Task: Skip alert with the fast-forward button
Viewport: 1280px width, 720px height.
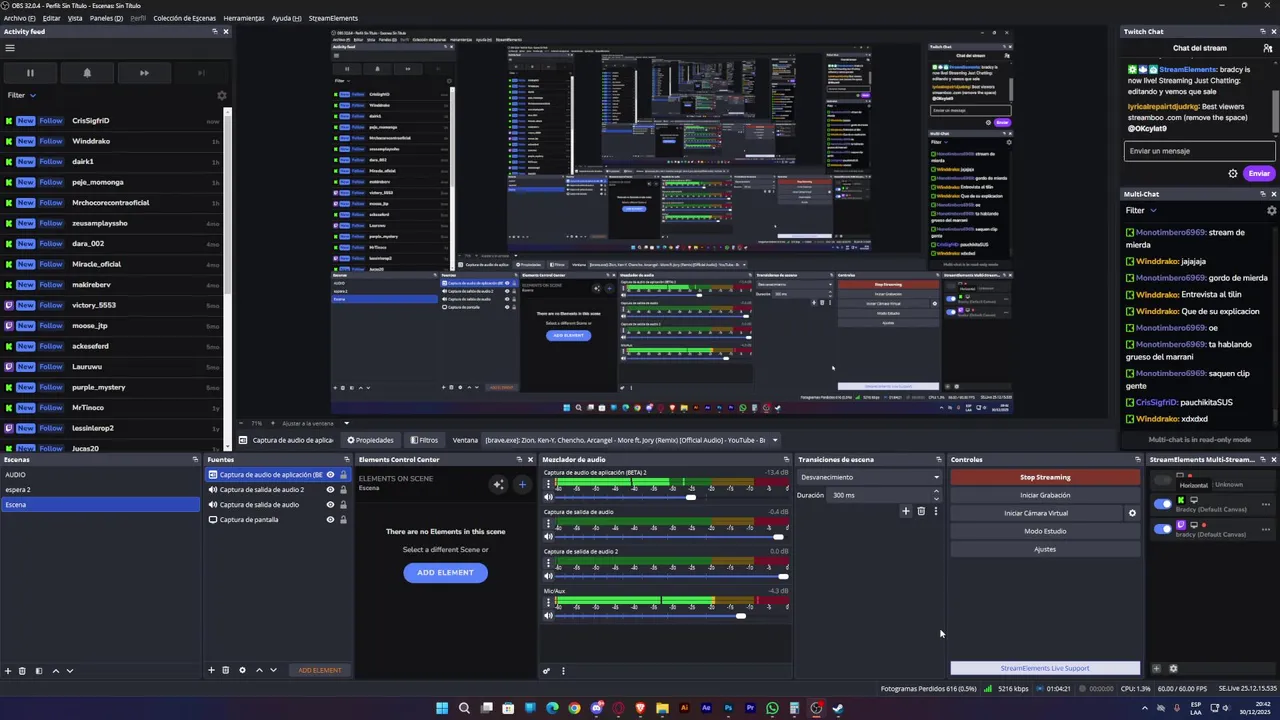Action: [144, 72]
